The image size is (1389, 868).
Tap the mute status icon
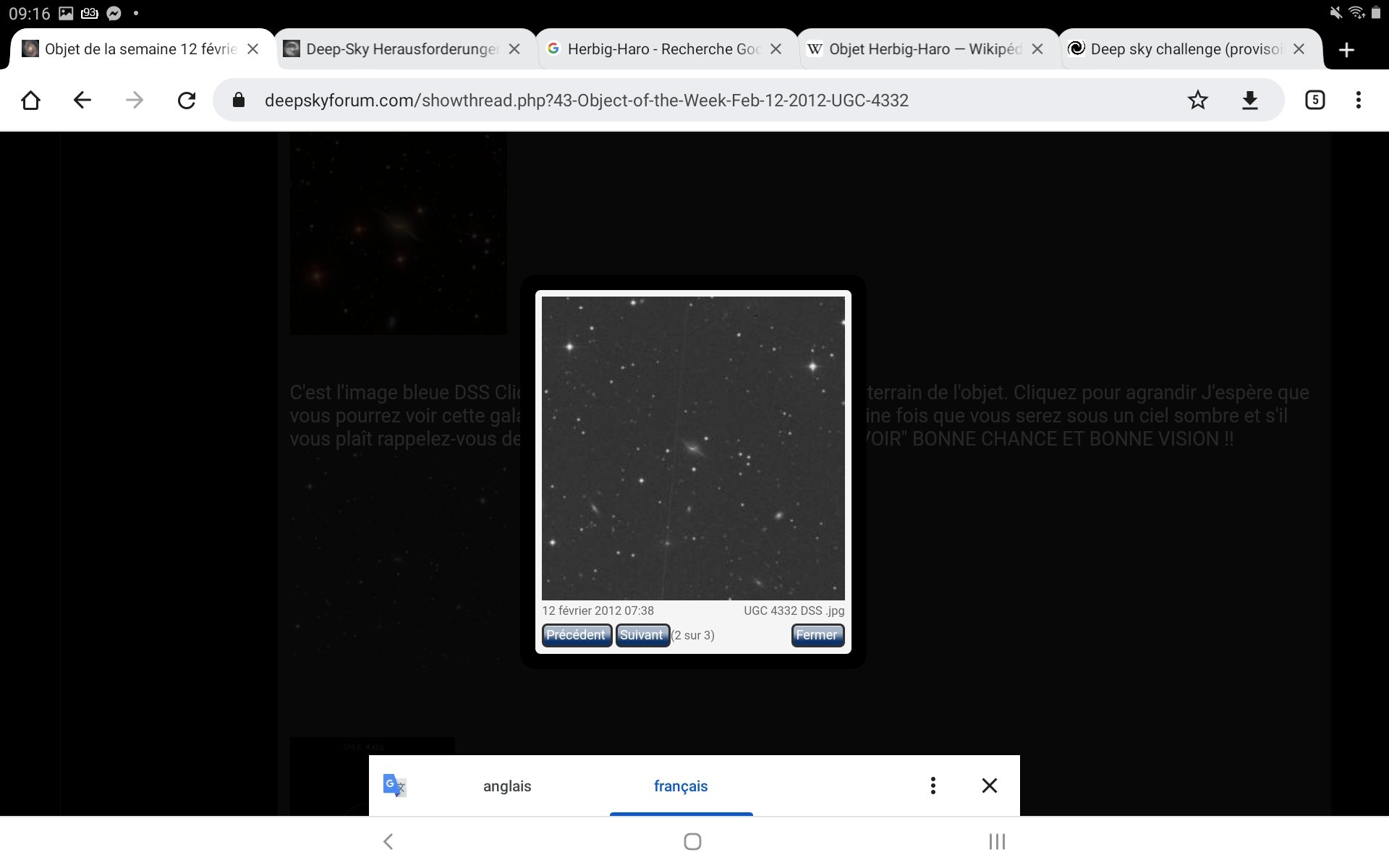point(1335,13)
